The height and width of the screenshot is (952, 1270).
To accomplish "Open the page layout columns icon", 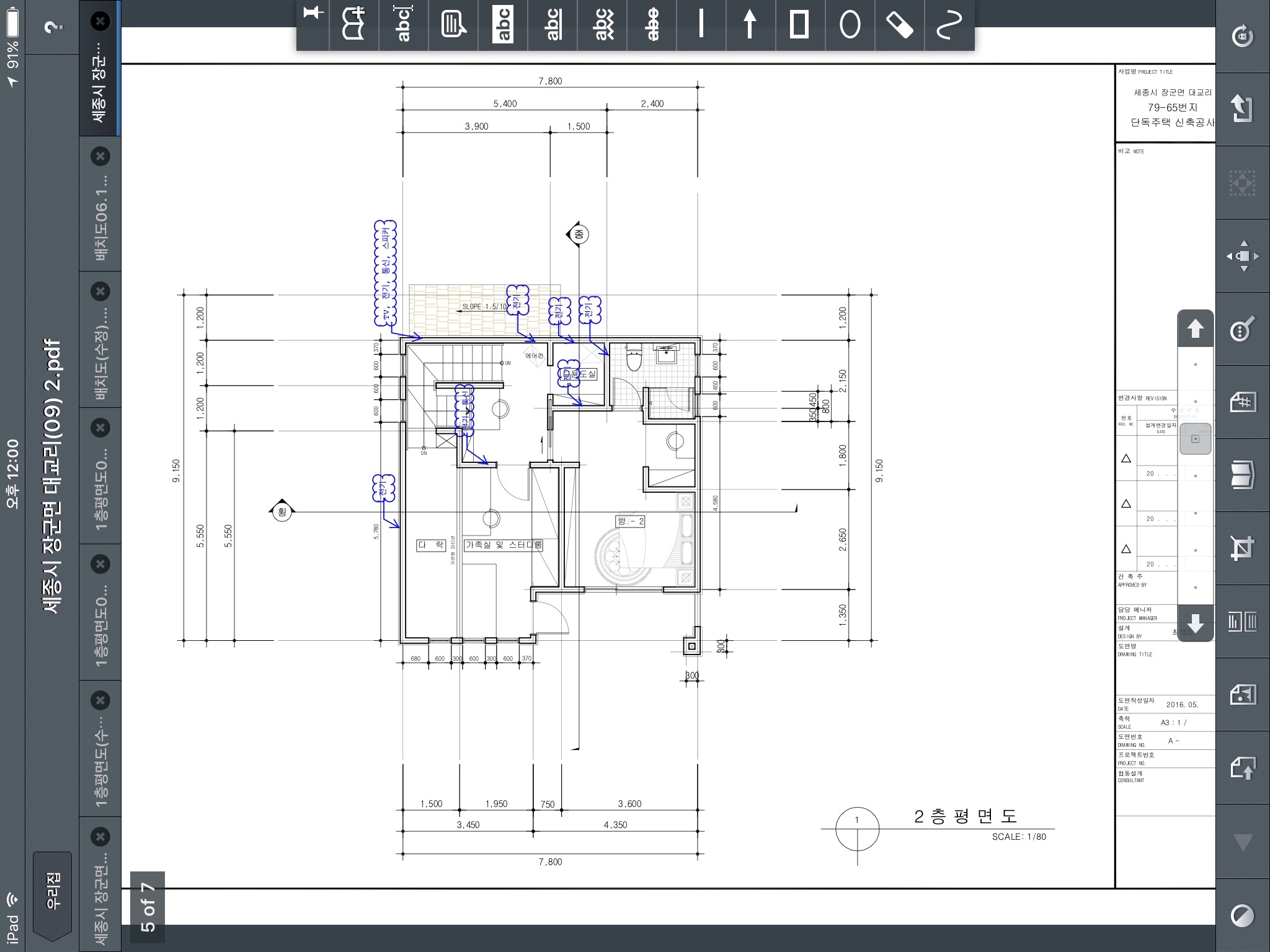I will (x=1243, y=621).
